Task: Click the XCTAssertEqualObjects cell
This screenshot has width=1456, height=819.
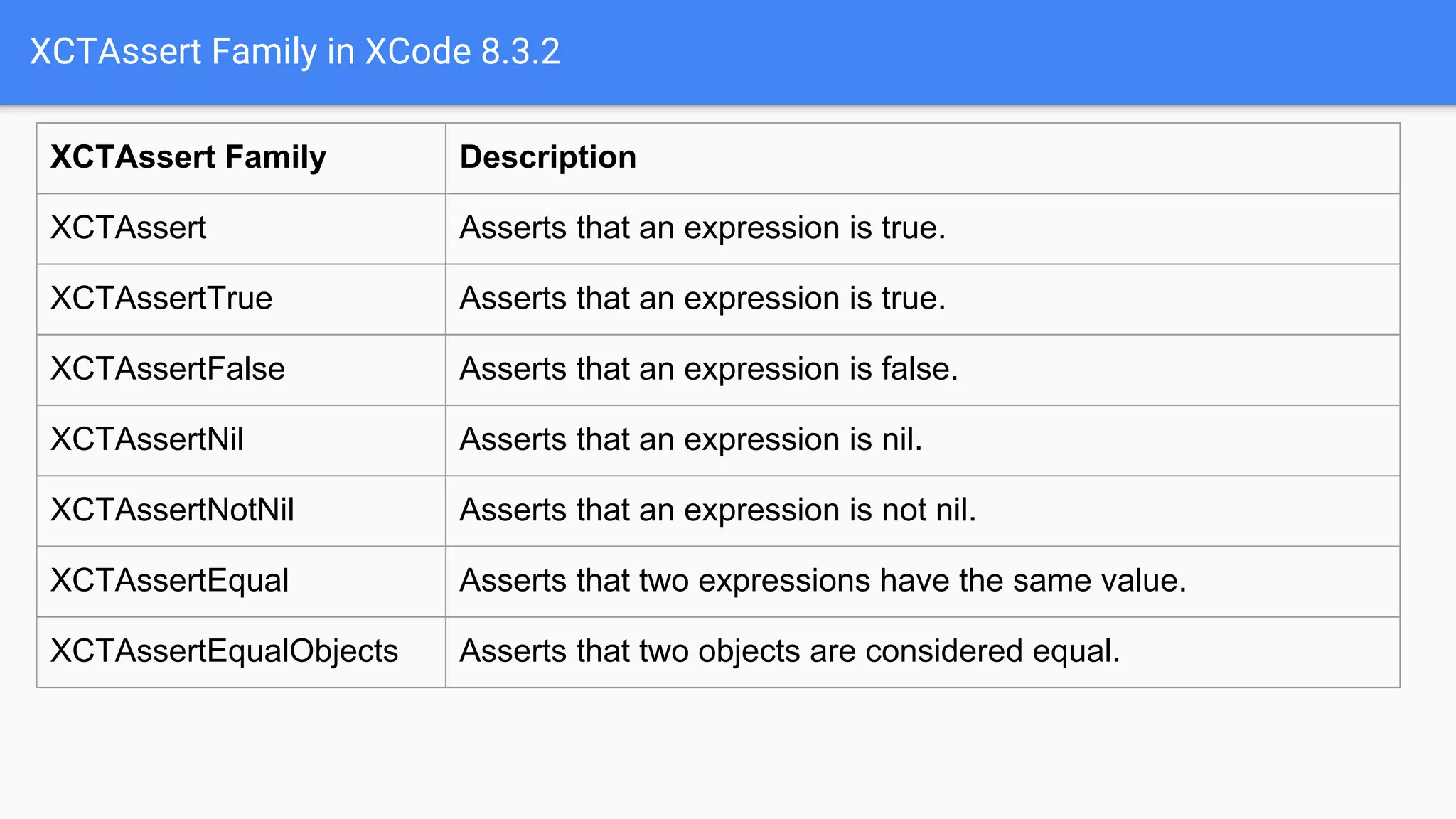Action: point(225,651)
